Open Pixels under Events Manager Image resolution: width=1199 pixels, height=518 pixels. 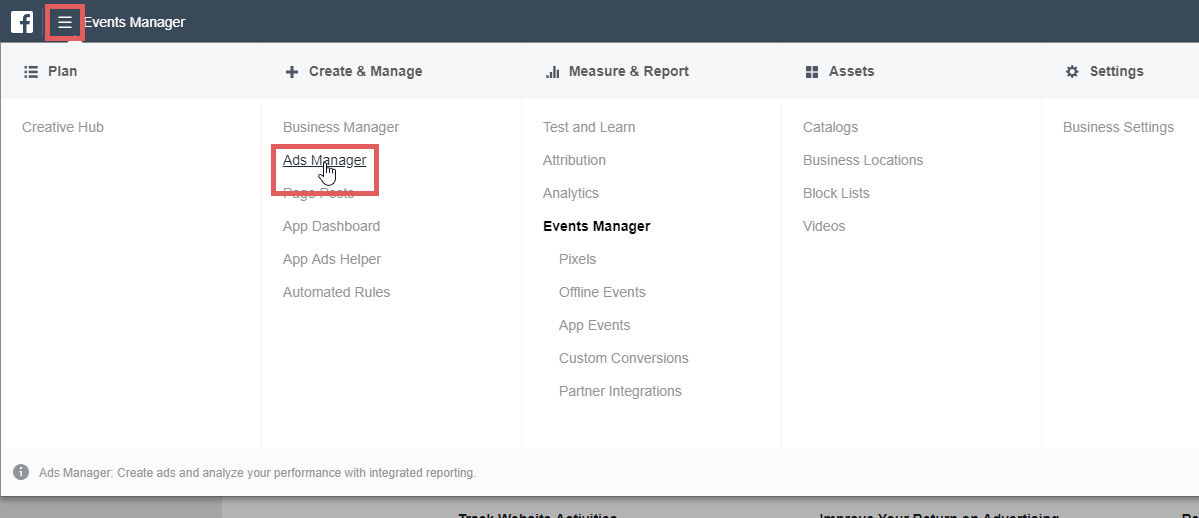tap(577, 259)
